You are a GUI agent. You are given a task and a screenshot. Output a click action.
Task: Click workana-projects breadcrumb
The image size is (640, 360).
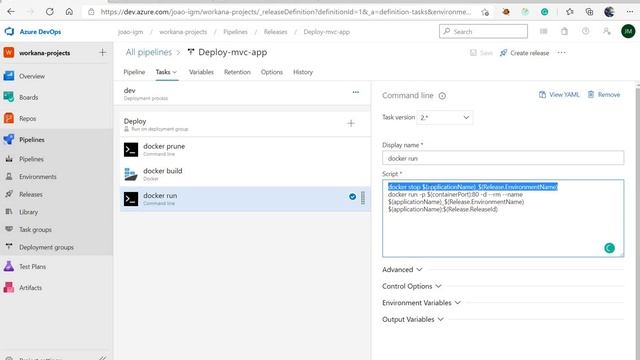[183, 32]
